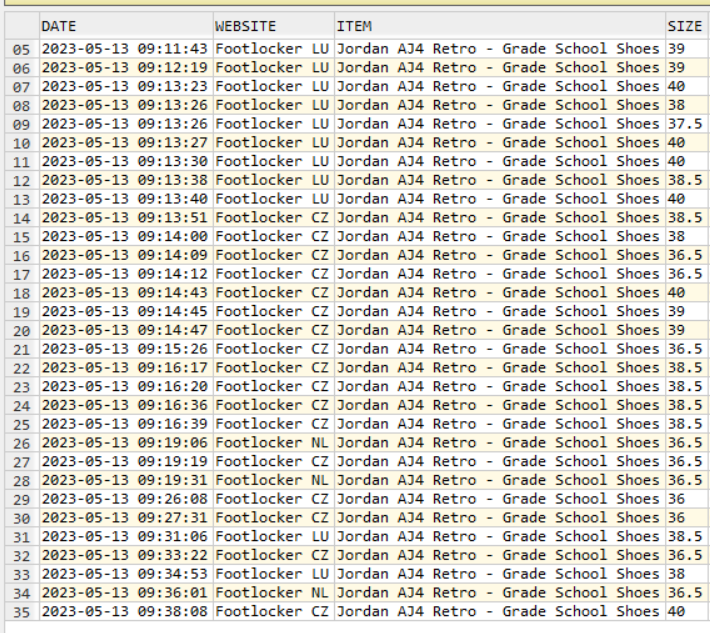The width and height of the screenshot is (710, 633).
Task: Select the date 2023-05-13 09:38:08
Action: tap(125, 612)
